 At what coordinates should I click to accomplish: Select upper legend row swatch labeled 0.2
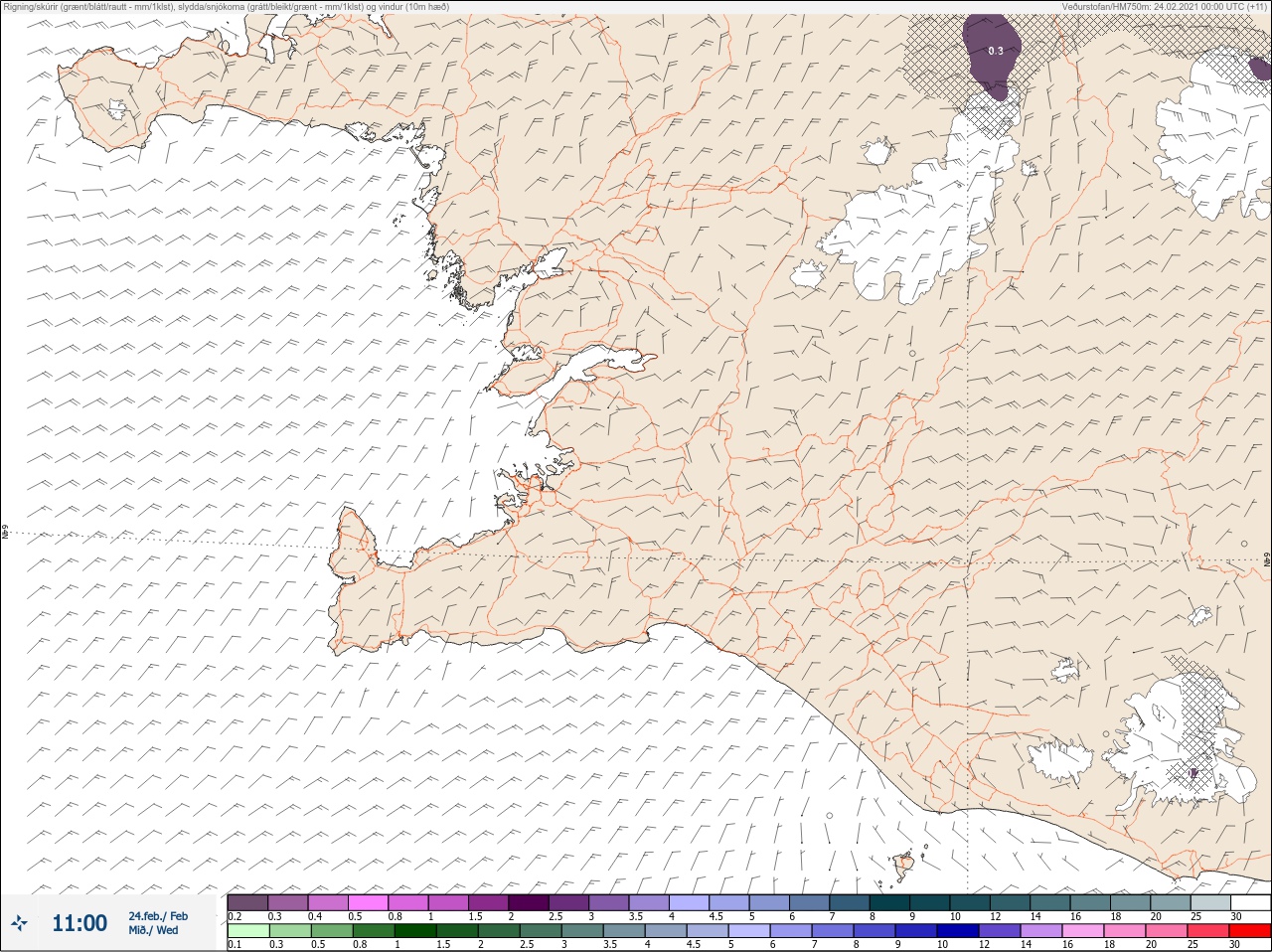247,902
